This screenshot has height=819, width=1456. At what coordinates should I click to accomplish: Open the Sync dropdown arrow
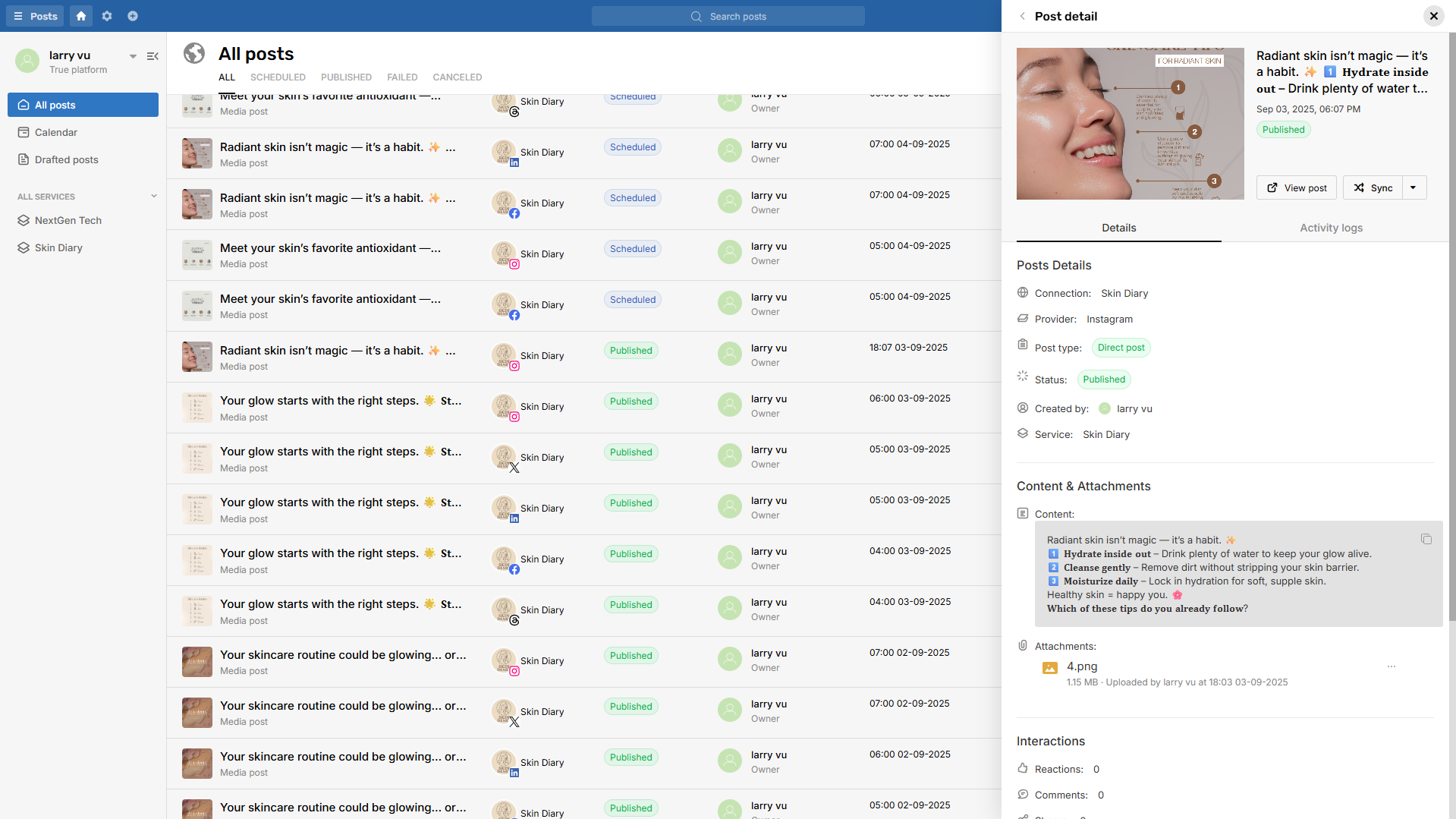(x=1413, y=187)
